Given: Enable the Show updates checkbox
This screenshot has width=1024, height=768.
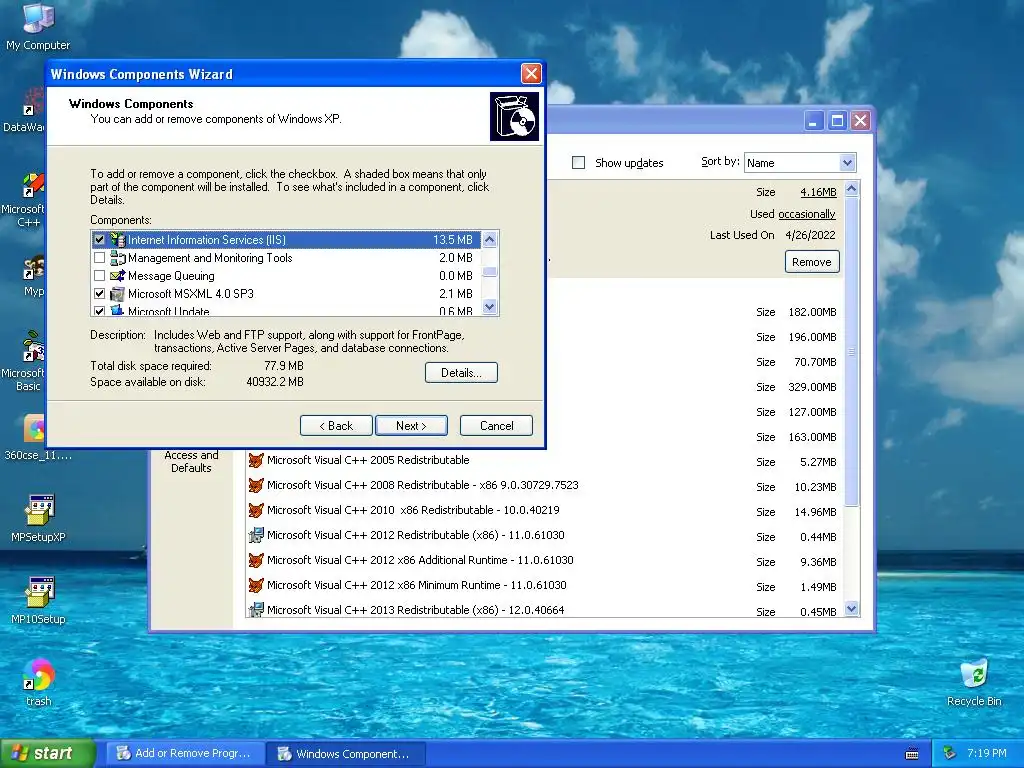Looking at the screenshot, I should [x=579, y=163].
